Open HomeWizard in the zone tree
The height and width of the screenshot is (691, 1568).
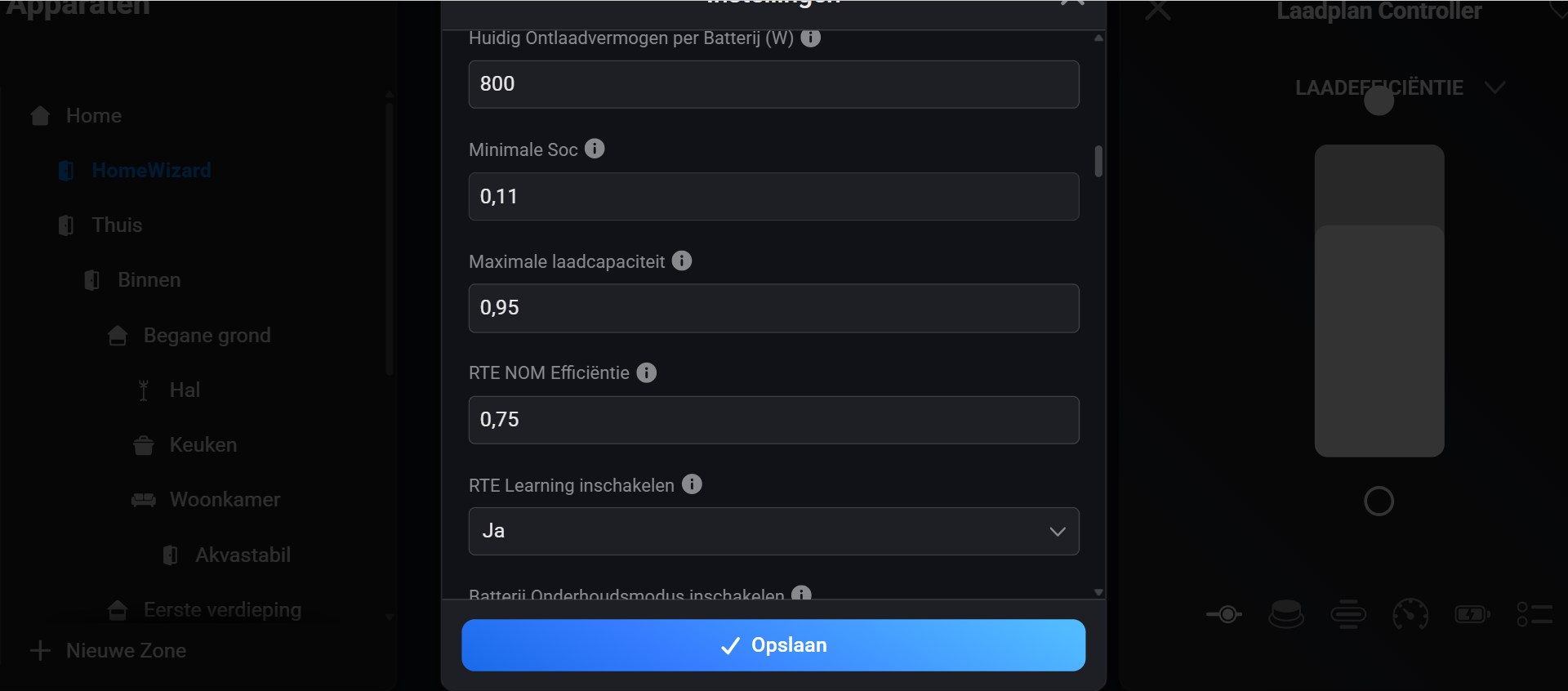(x=151, y=171)
